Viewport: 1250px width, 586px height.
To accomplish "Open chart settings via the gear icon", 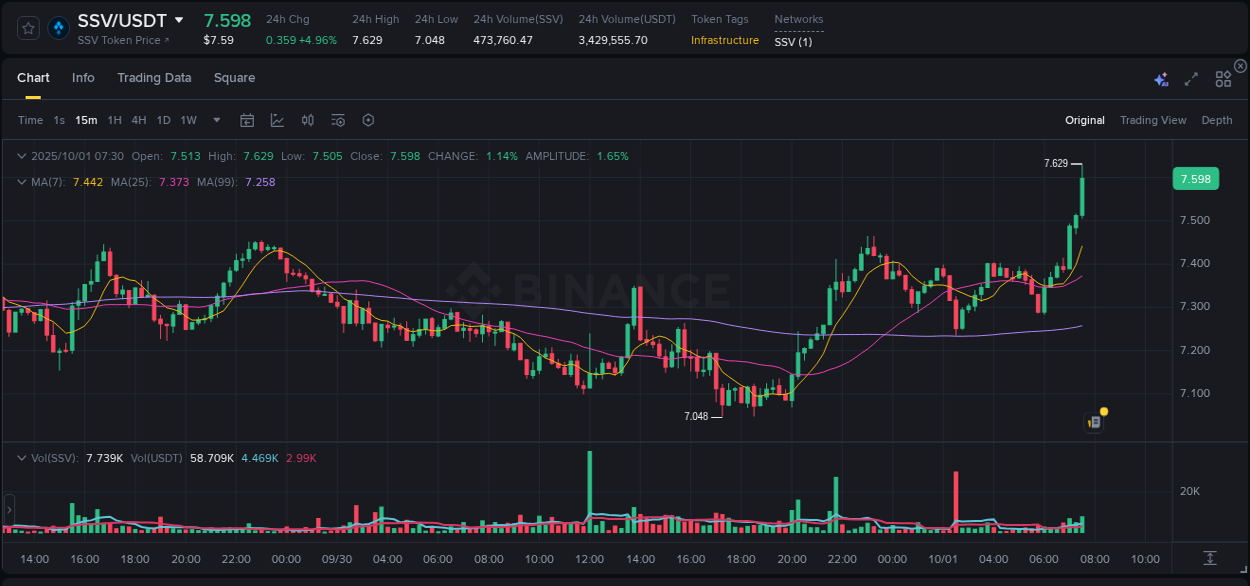I will pos(368,120).
